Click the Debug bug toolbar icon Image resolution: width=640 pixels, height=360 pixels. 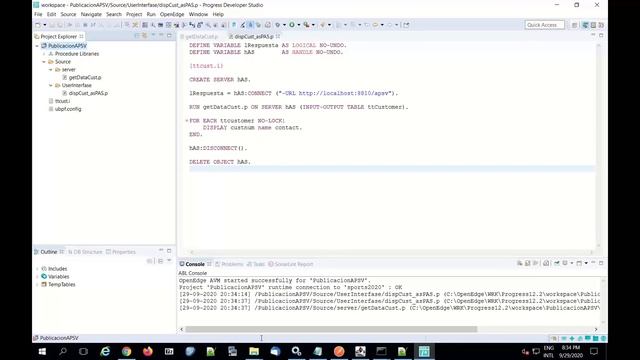[278, 25]
